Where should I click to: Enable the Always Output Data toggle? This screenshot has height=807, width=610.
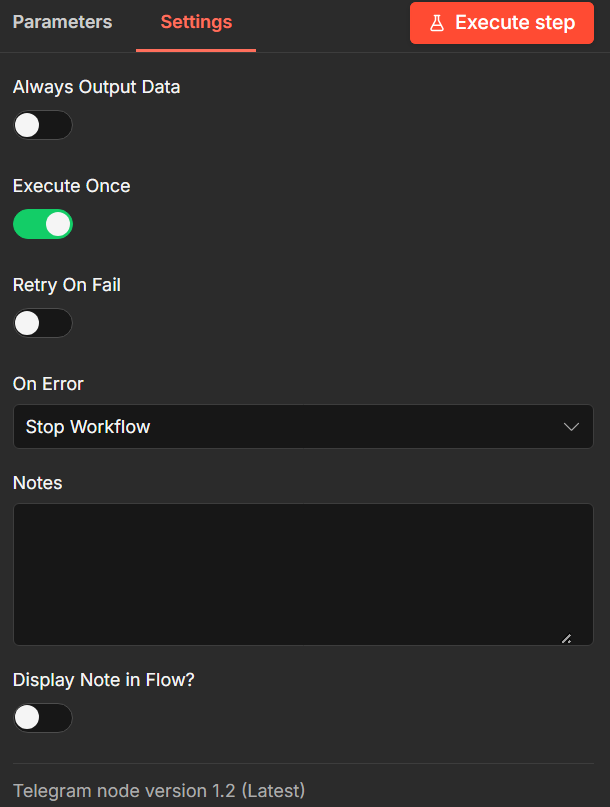pyautogui.click(x=42, y=125)
